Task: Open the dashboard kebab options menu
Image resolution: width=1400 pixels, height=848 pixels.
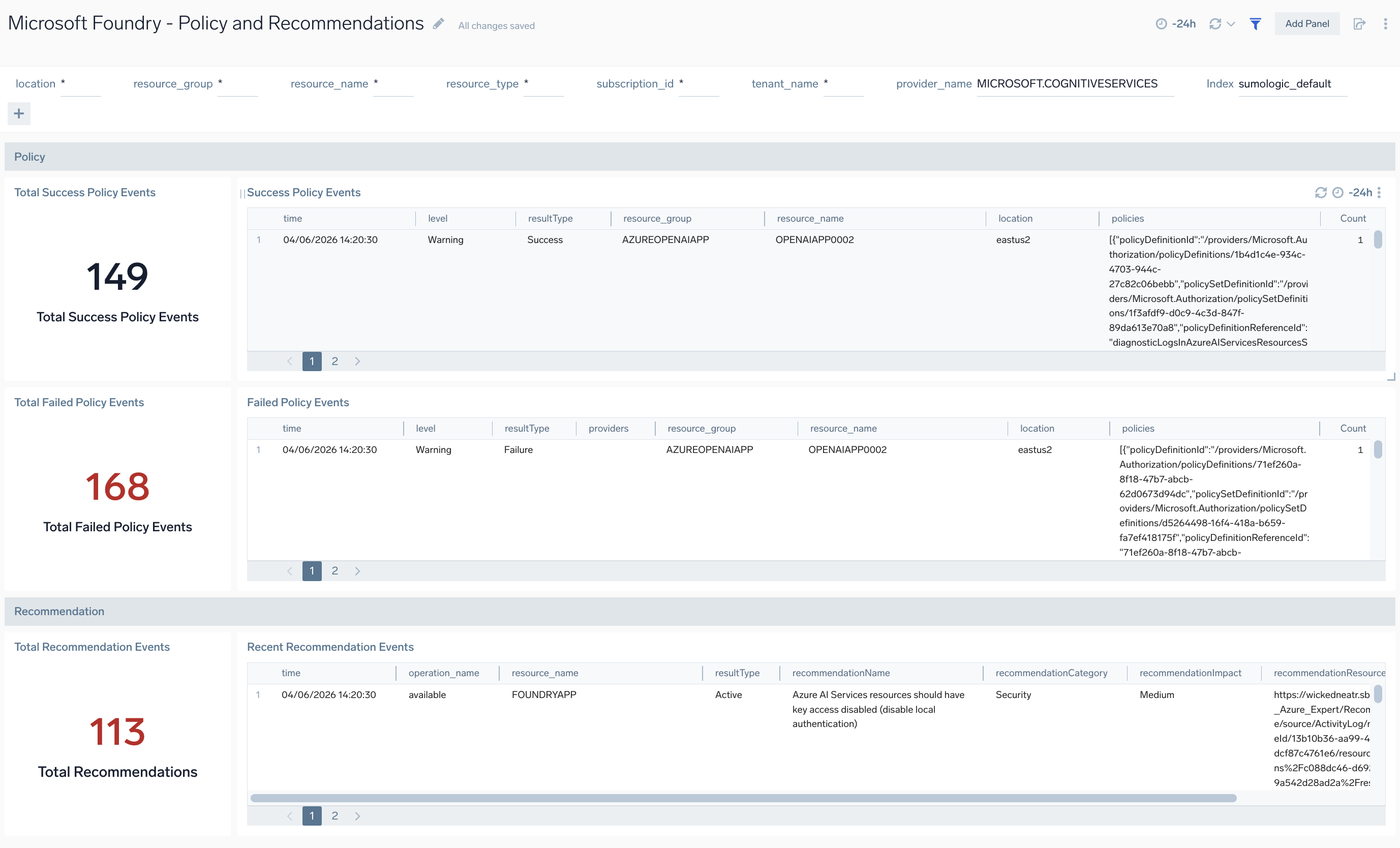Action: click(x=1385, y=24)
